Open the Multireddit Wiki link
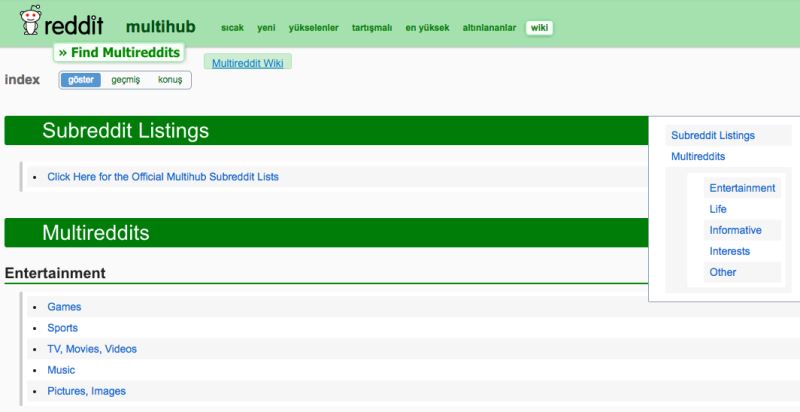 pyautogui.click(x=247, y=63)
